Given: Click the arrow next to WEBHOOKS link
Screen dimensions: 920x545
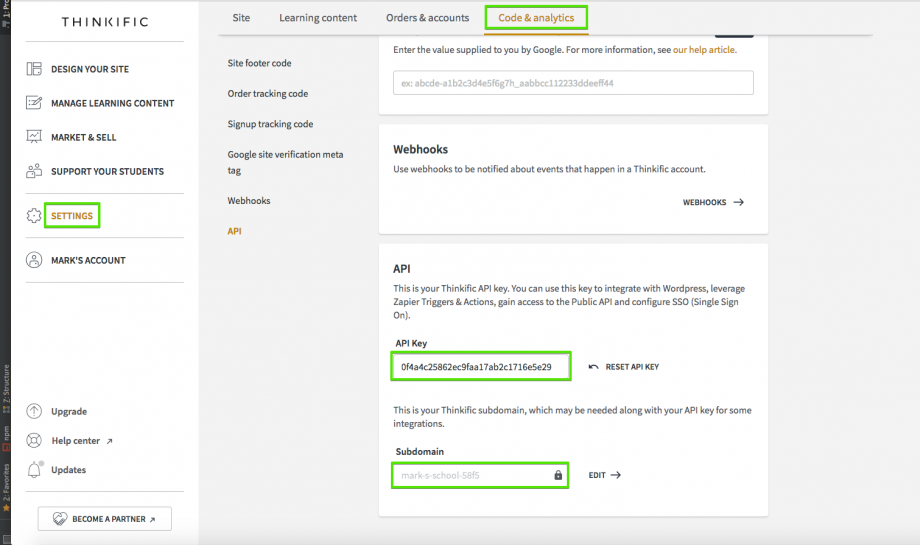Looking at the screenshot, I should pyautogui.click(x=739, y=202).
